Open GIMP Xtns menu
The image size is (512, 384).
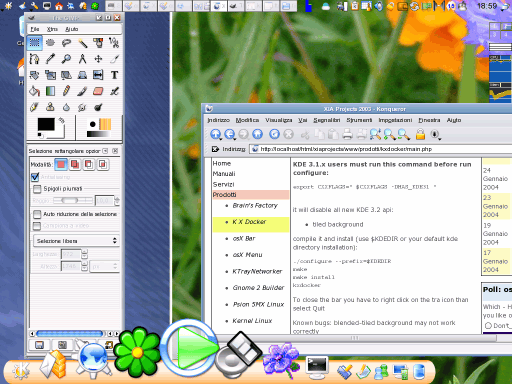click(52, 29)
